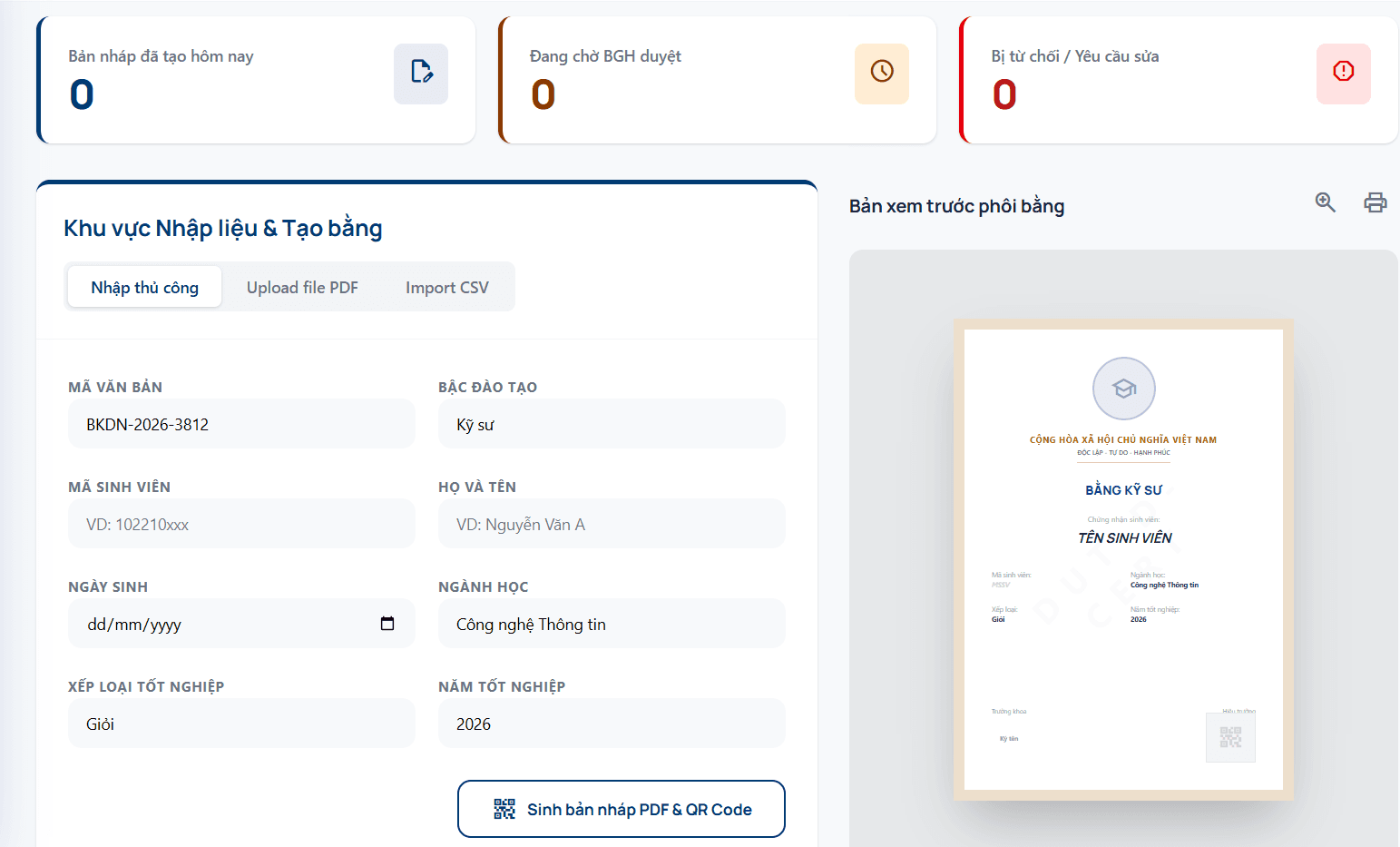Screen dimensions: 1400x847
Task: Open the calendar picker in Ngày sinh
Action: click(x=387, y=624)
